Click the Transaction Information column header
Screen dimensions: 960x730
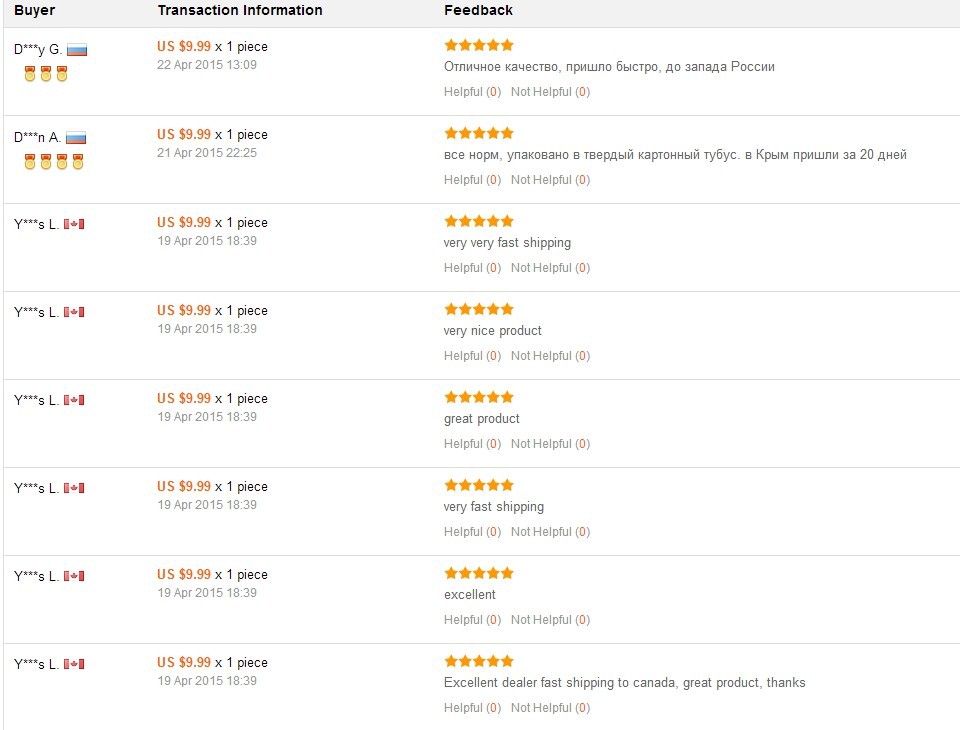point(240,10)
